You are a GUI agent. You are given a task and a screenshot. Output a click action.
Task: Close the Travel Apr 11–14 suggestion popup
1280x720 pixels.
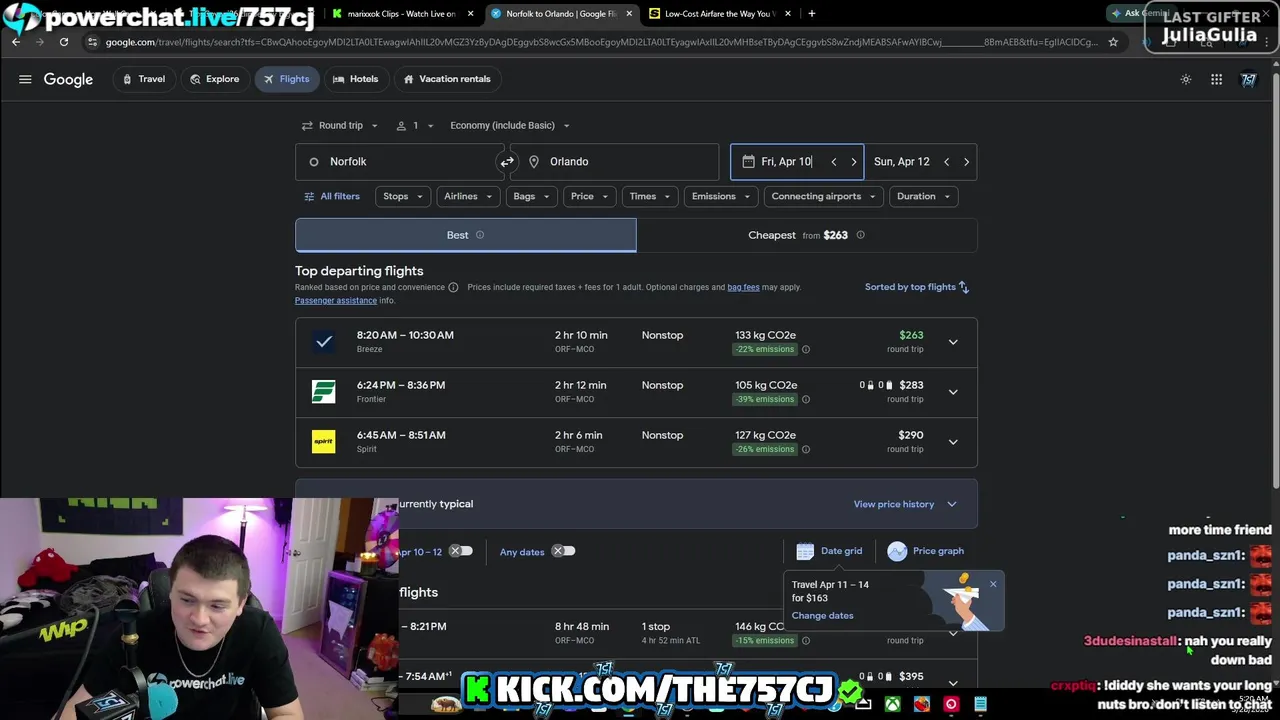(x=993, y=584)
